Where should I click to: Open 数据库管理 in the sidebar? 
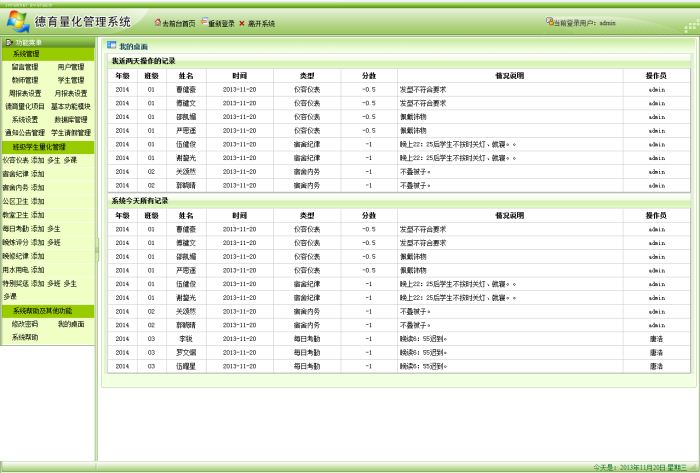click(71, 119)
